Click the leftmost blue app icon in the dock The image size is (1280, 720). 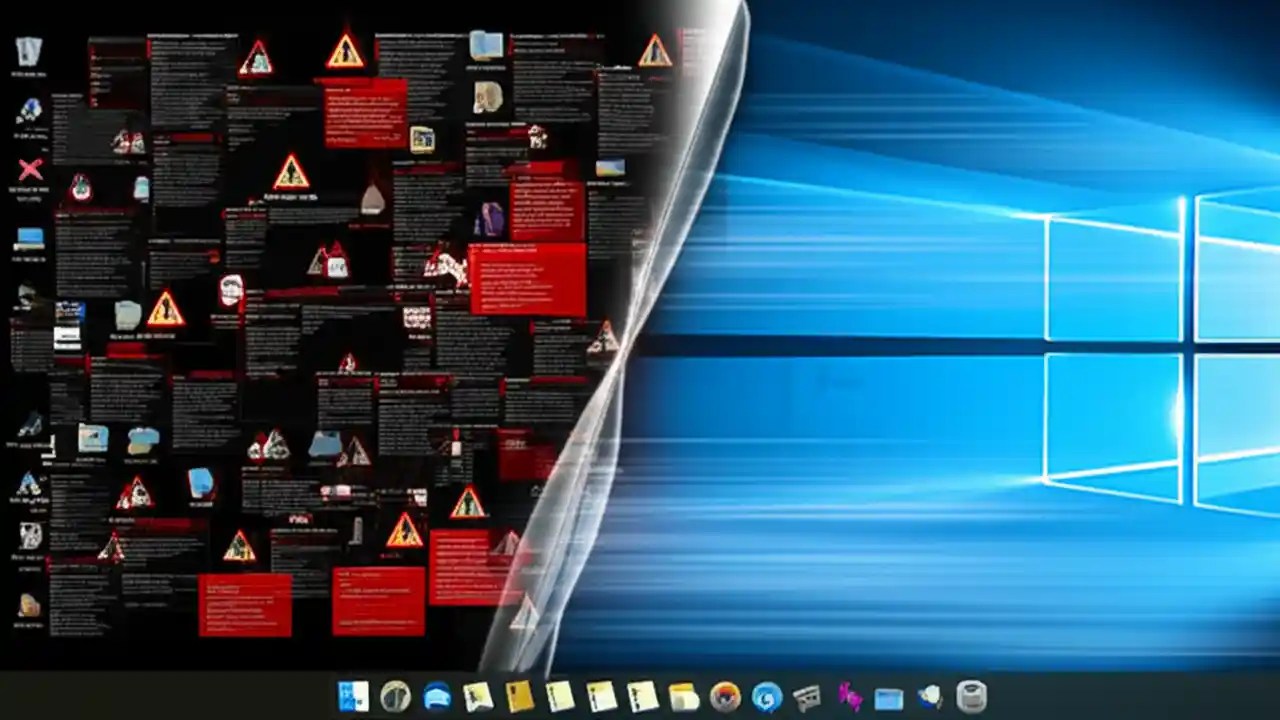pyautogui.click(x=352, y=697)
